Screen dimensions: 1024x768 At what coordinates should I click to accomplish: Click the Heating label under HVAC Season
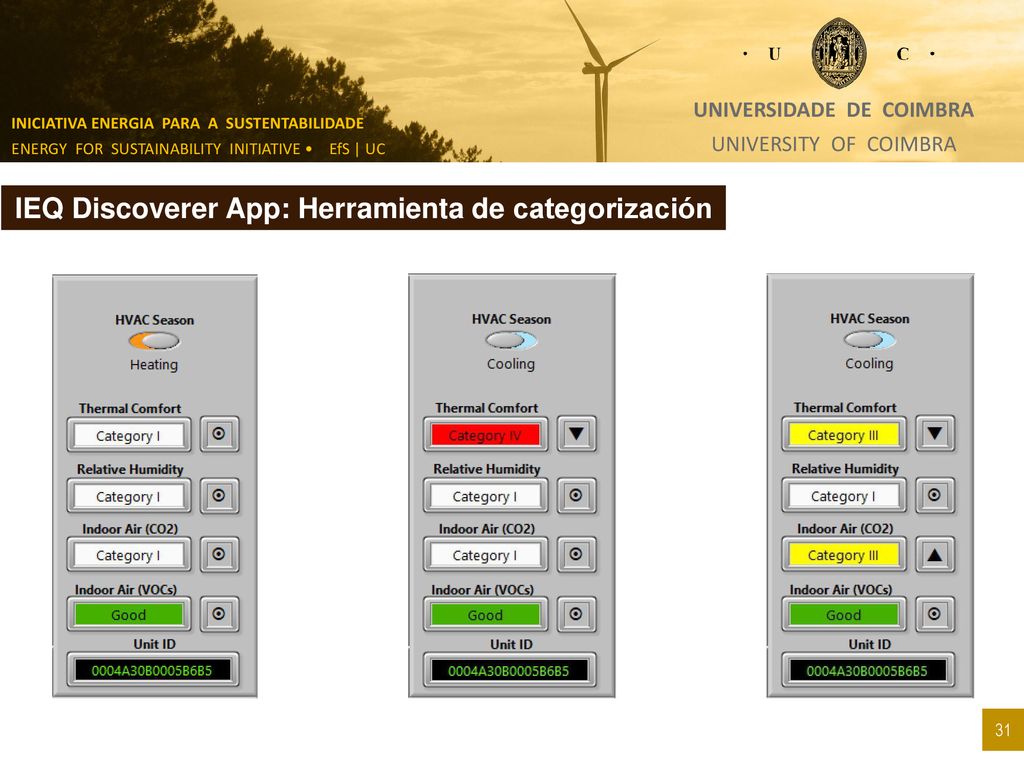(x=153, y=364)
